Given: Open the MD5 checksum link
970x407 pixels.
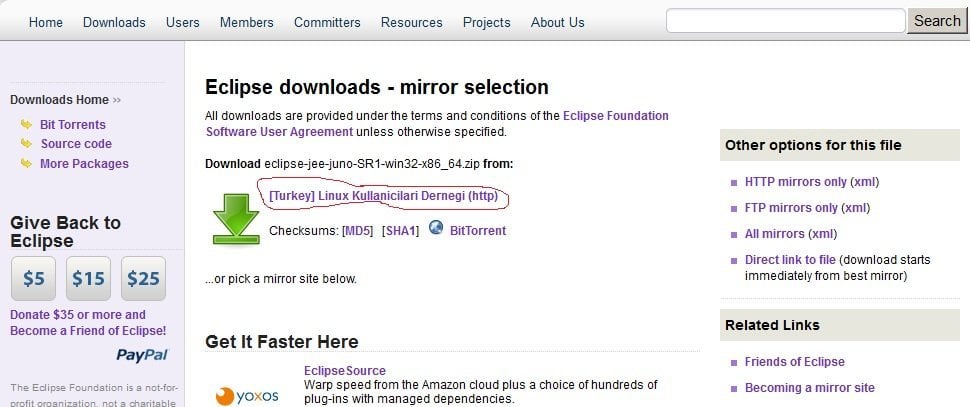Looking at the screenshot, I should (357, 231).
